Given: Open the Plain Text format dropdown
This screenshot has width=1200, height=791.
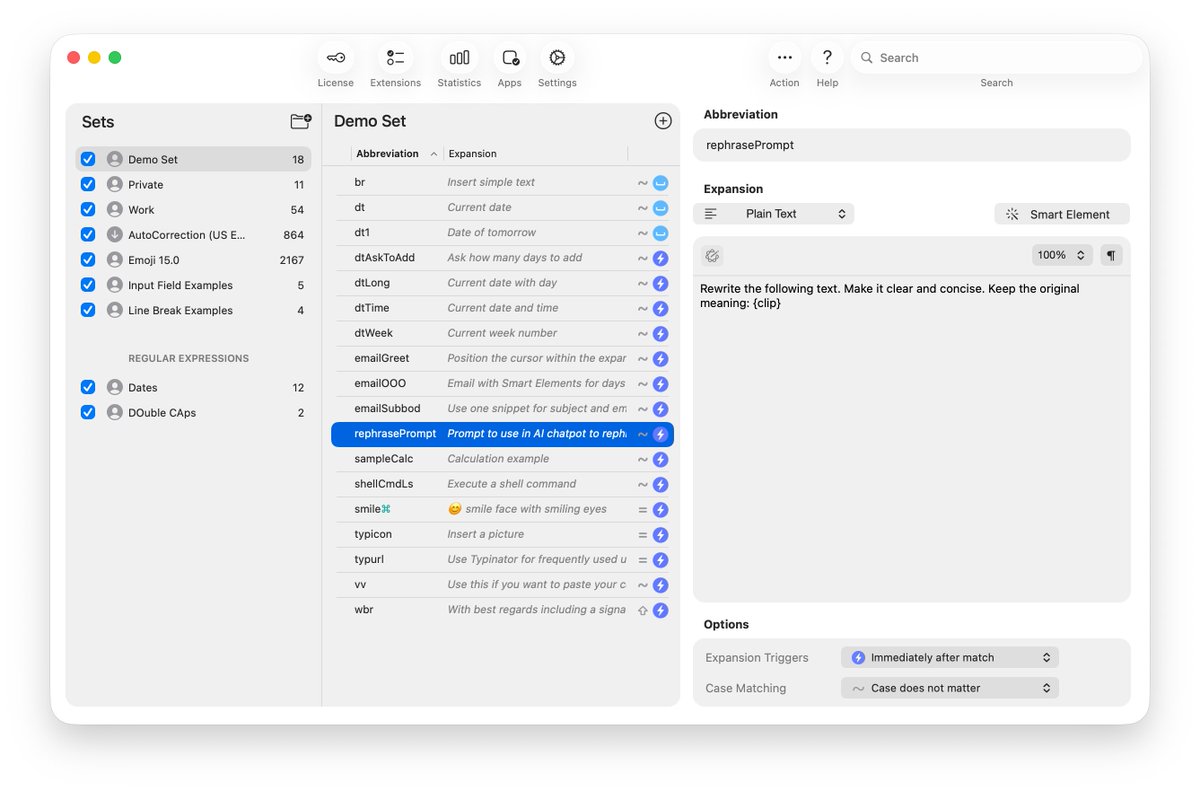Looking at the screenshot, I should point(774,214).
